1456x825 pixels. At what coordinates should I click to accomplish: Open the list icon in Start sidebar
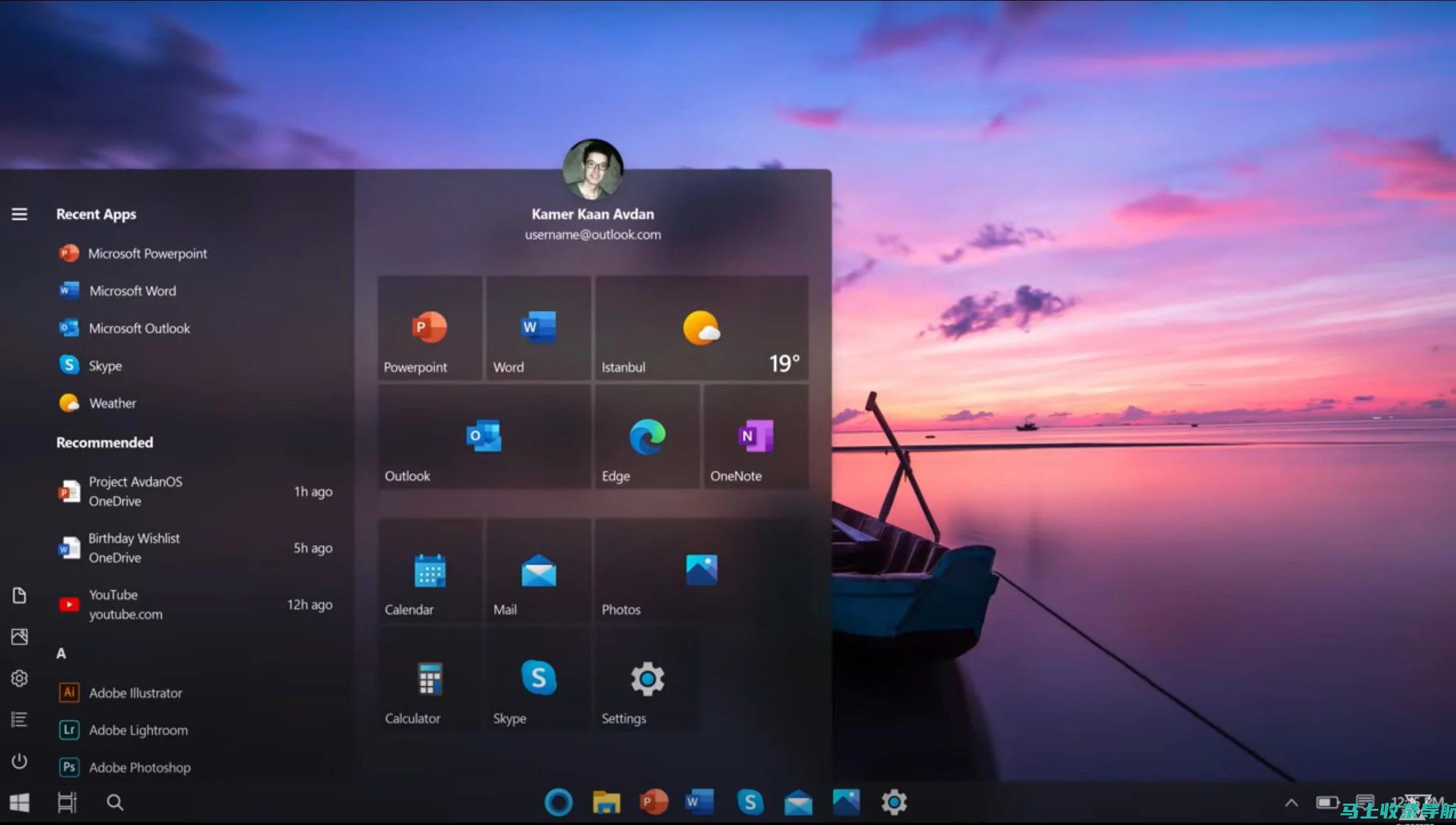point(19,719)
